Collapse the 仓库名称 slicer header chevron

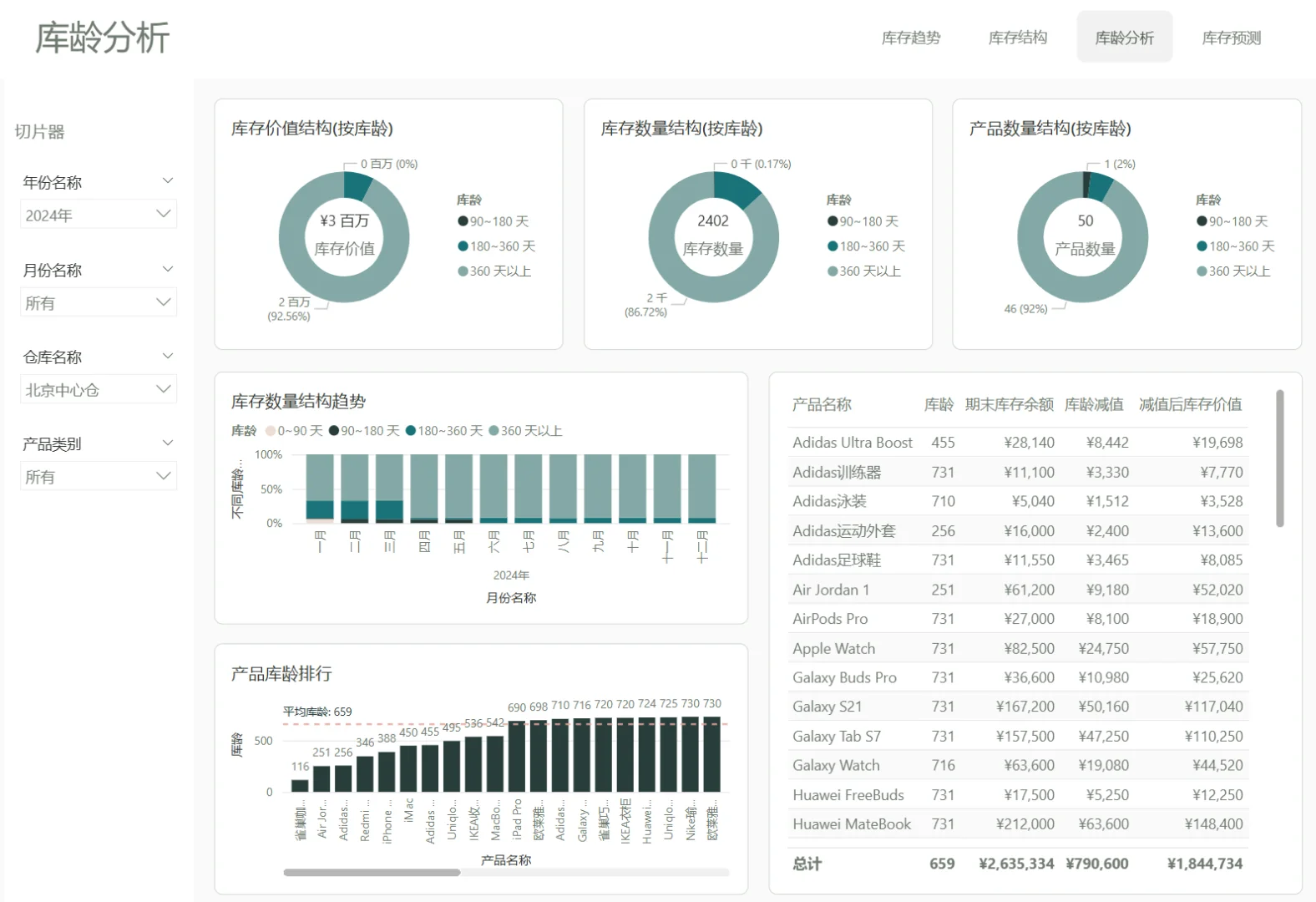(x=168, y=356)
